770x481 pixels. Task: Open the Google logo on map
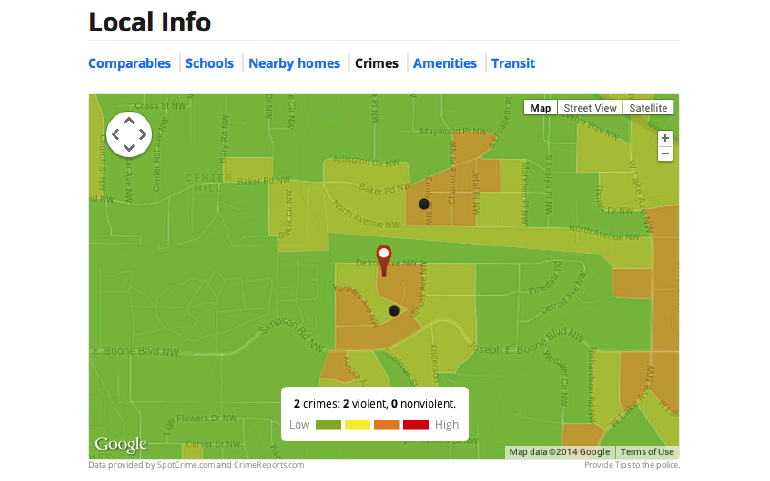[x=120, y=445]
